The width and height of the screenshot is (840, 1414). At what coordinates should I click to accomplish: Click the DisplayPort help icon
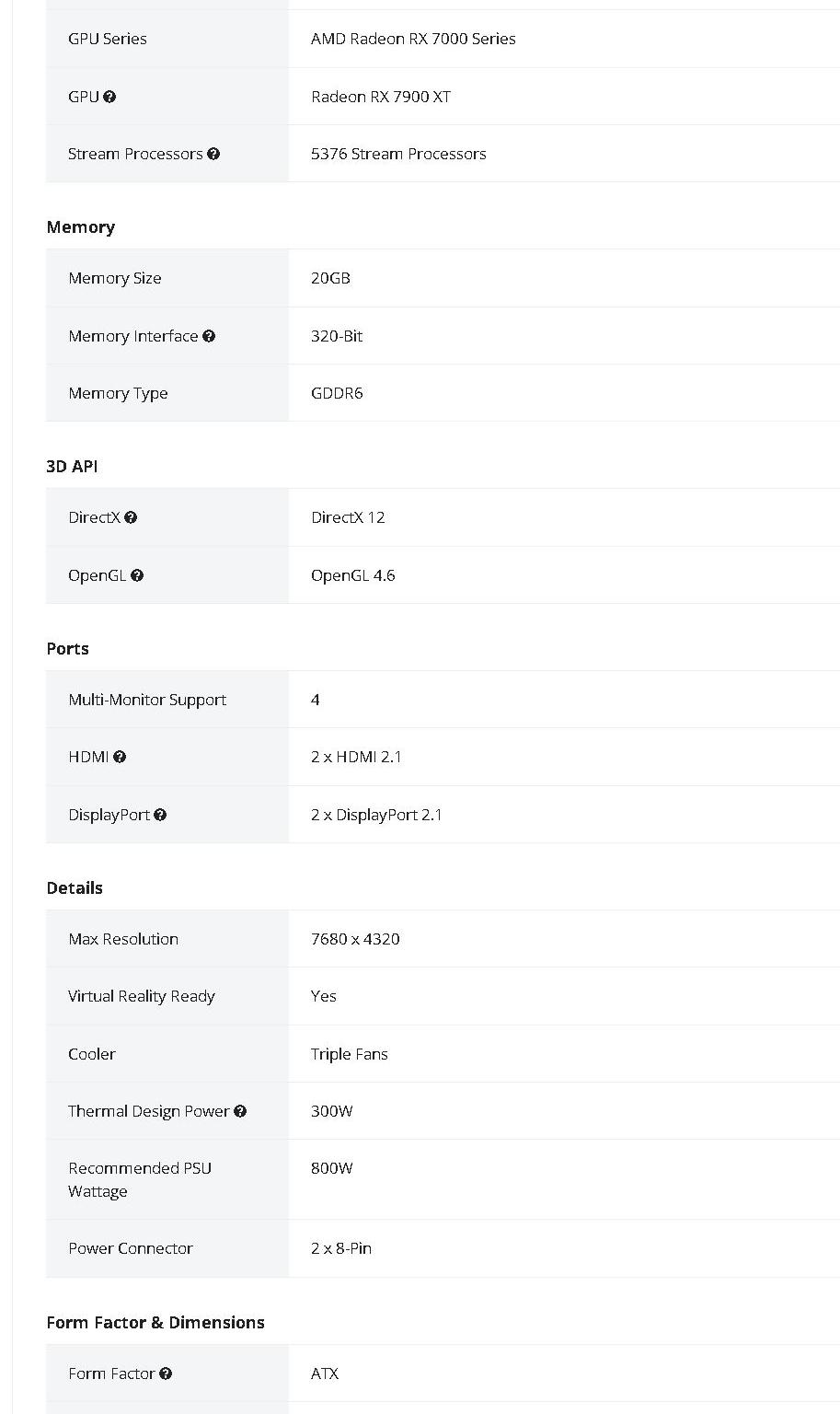pyautogui.click(x=160, y=815)
